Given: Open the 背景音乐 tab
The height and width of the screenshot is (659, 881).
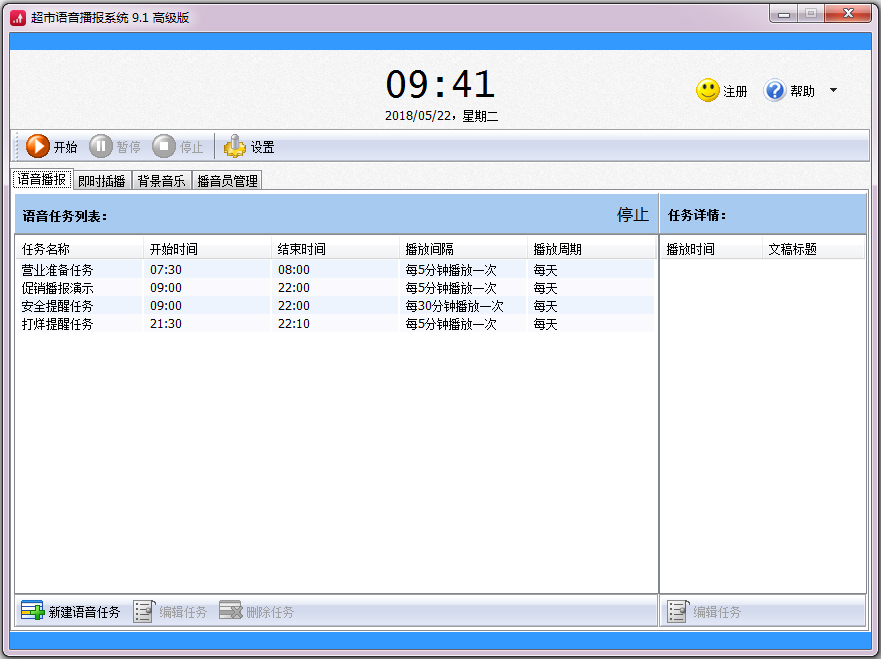Looking at the screenshot, I should click(x=161, y=181).
